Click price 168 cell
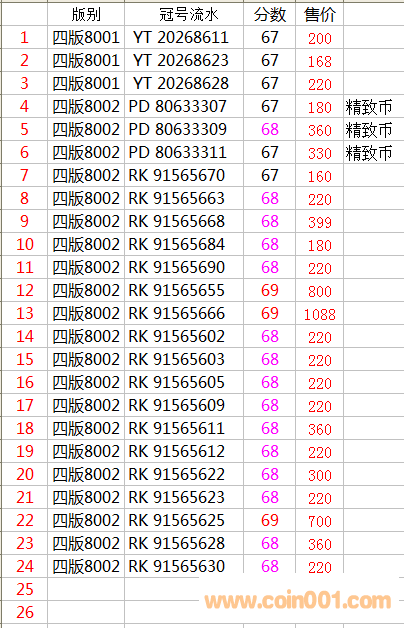The height and width of the screenshot is (628, 404). click(320, 60)
